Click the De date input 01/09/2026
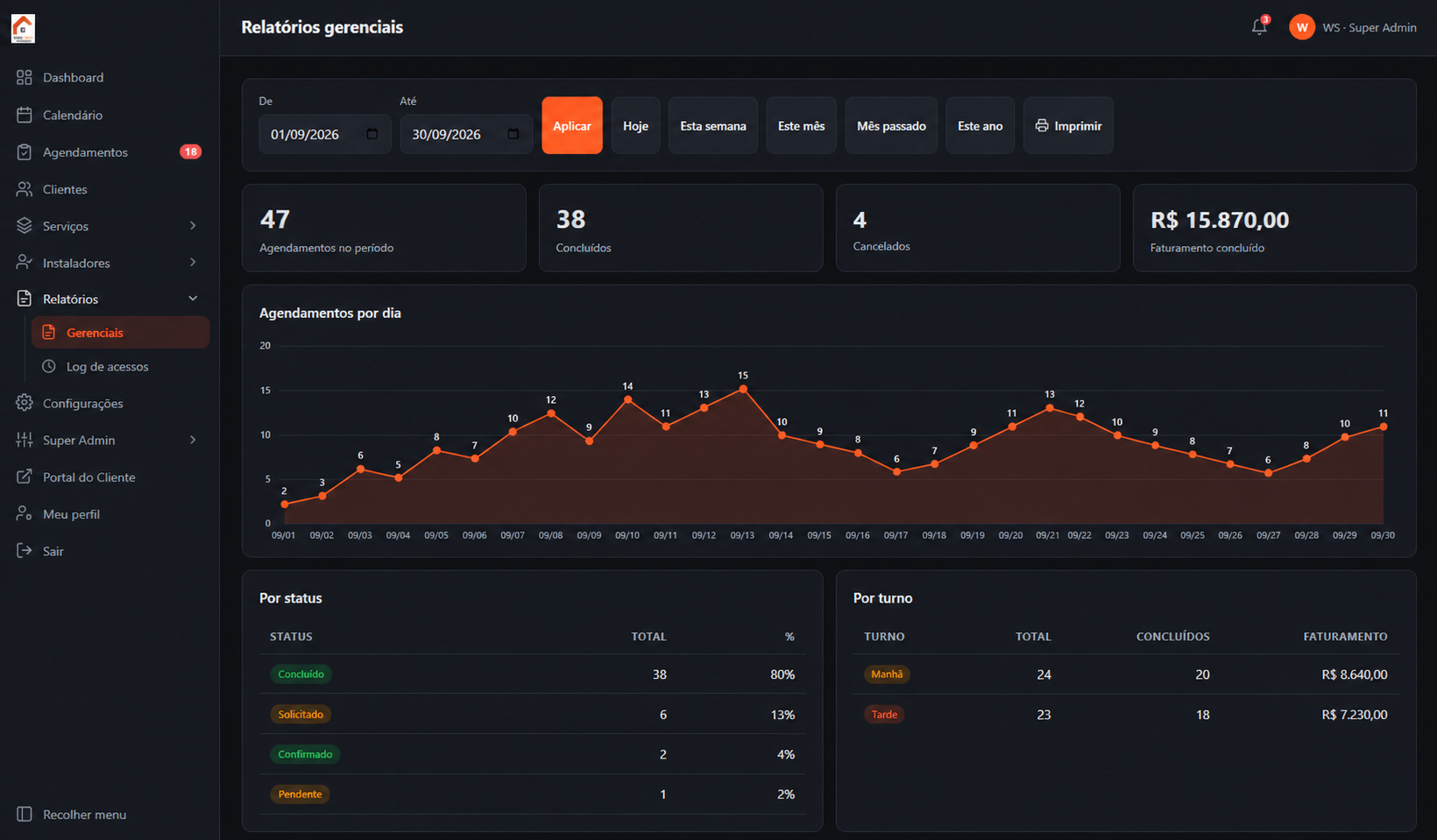This screenshot has width=1437, height=840. click(325, 134)
